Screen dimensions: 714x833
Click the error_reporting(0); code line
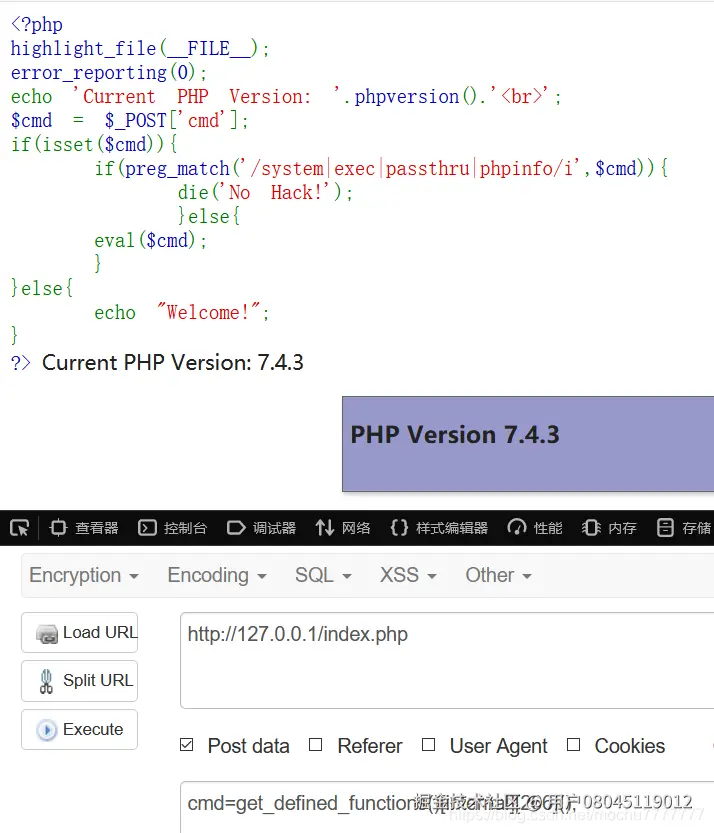pos(109,73)
